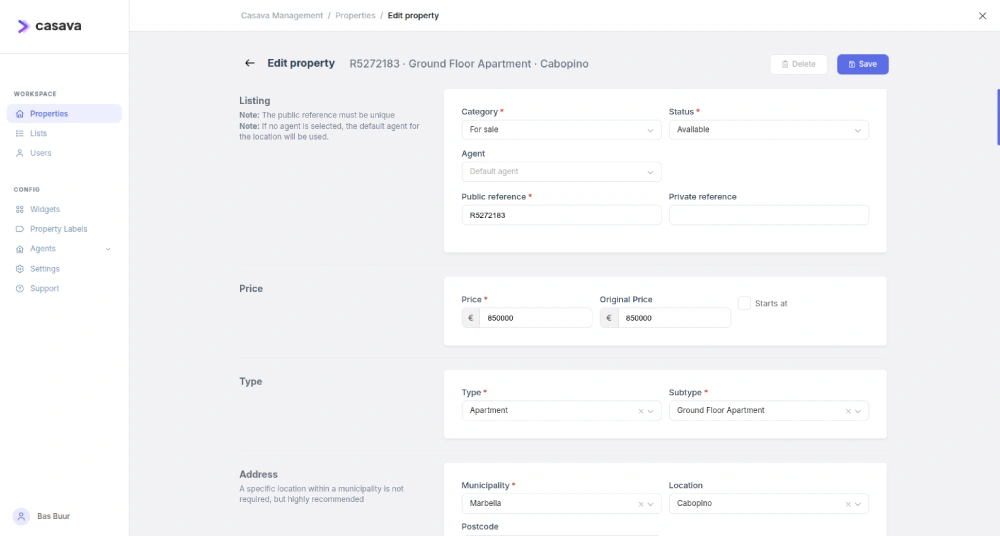Click the Agents icon in sidebar

[x=20, y=249]
